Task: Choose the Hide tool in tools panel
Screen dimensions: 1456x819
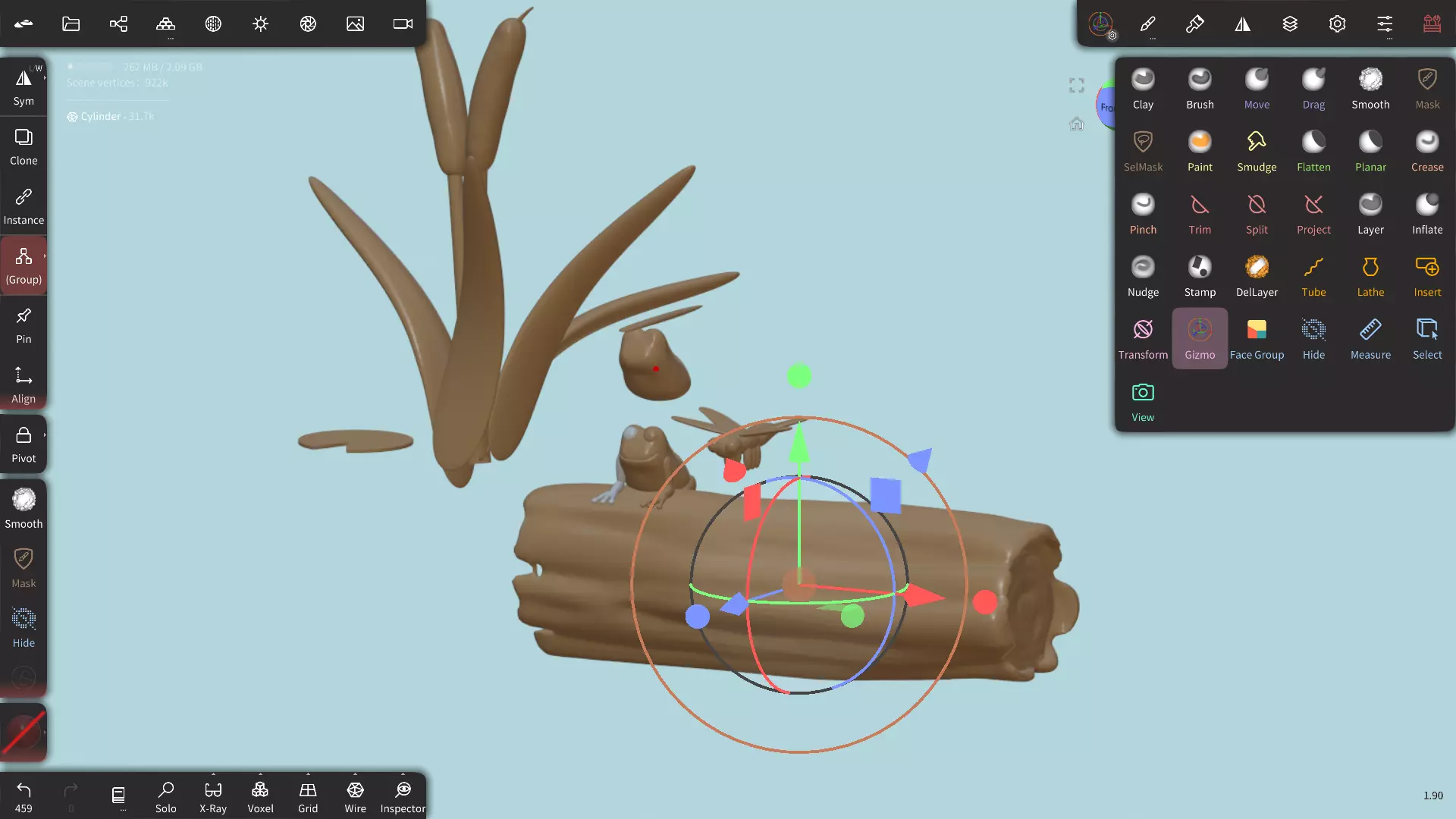Action: pos(1313,339)
